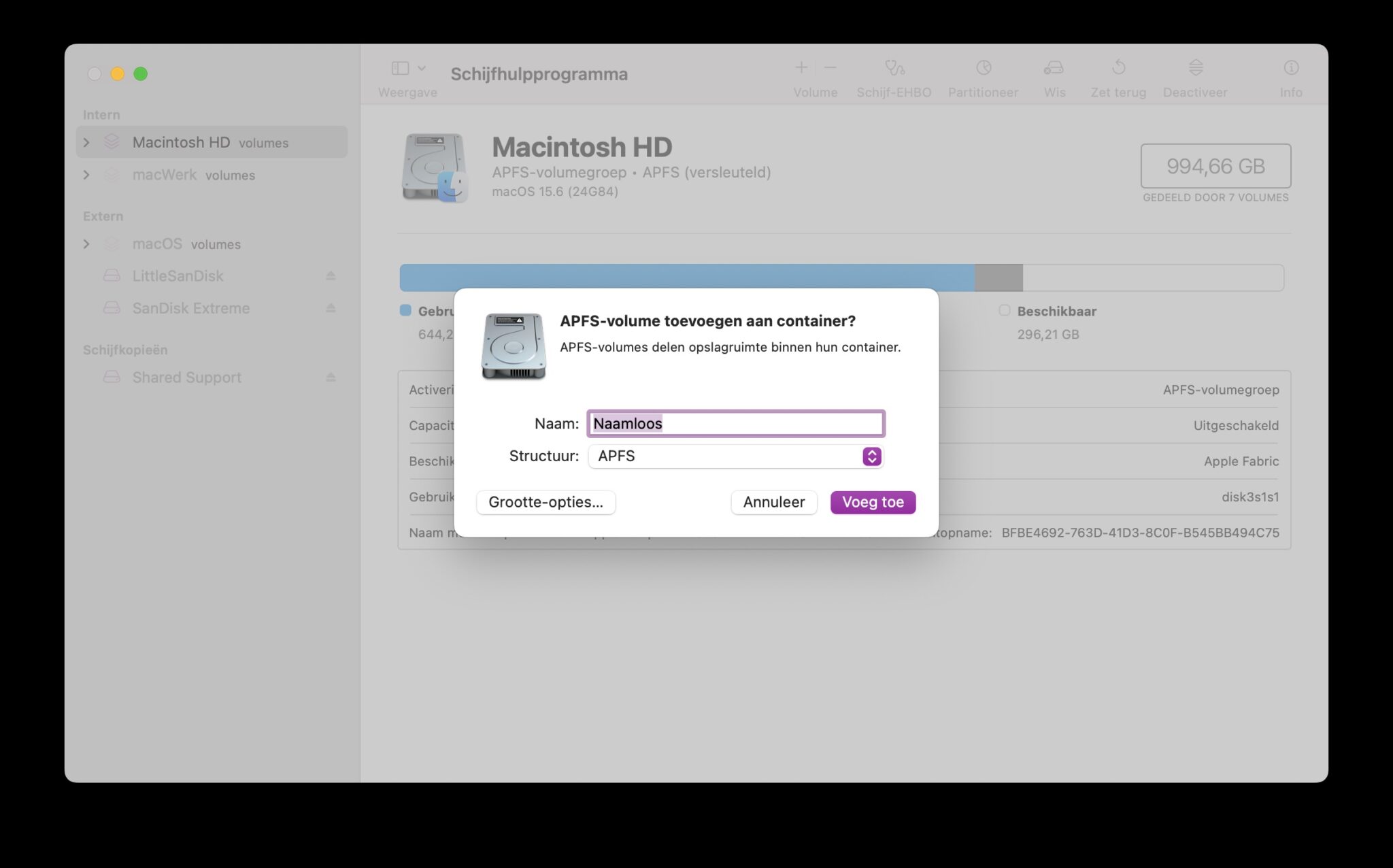
Task: Expand the macWerk volumes group
Action: click(x=86, y=175)
